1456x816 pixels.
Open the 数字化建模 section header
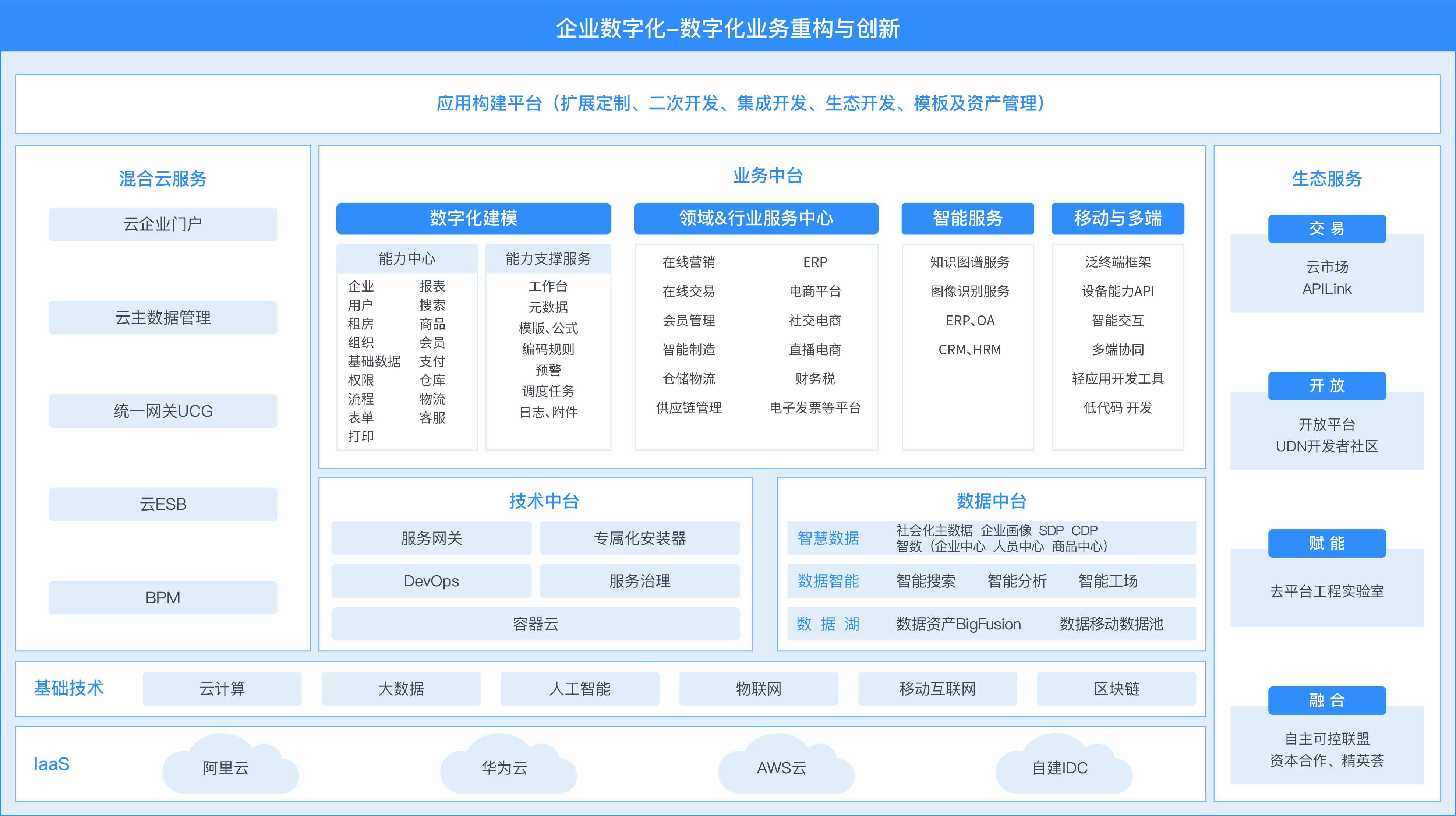474,219
